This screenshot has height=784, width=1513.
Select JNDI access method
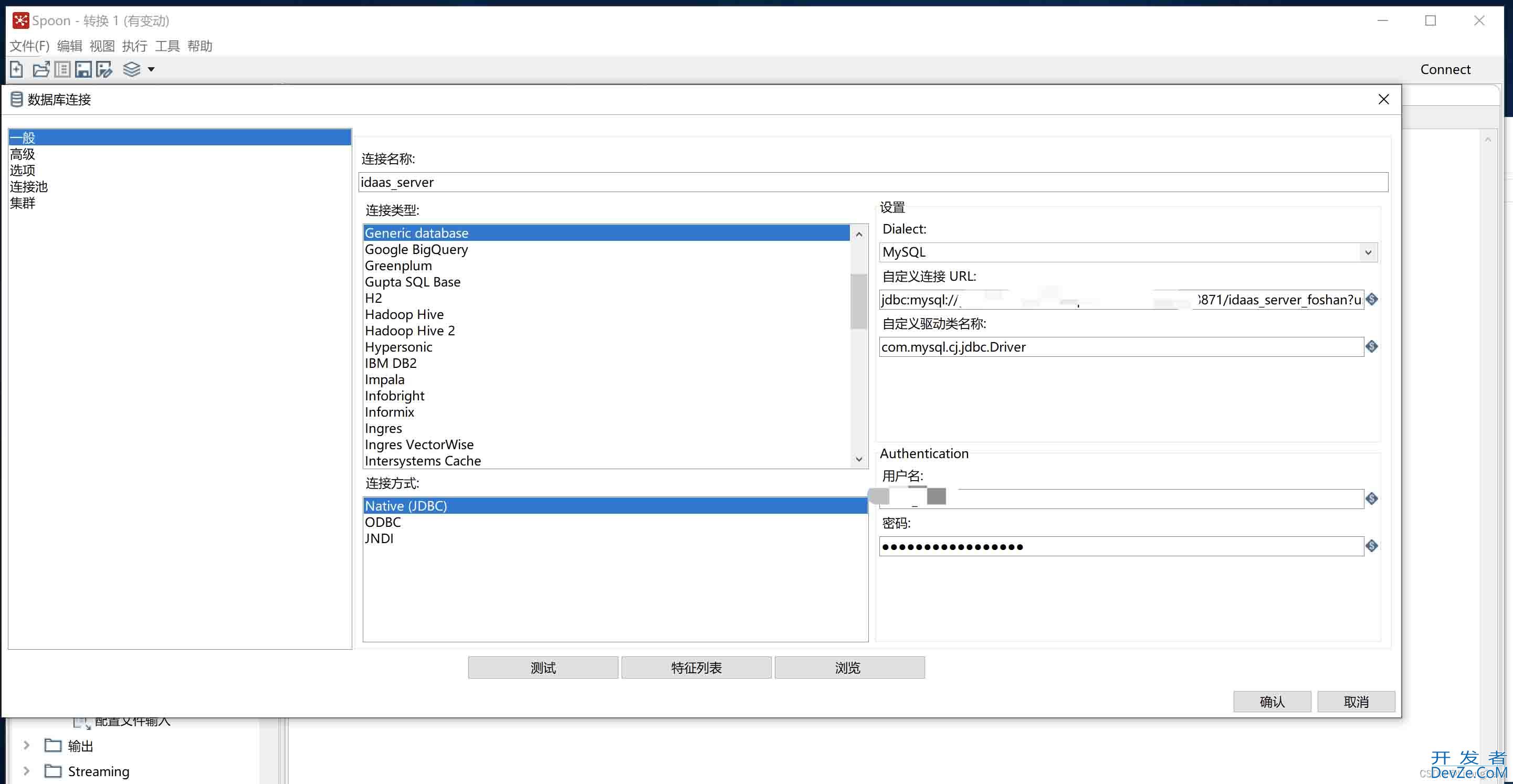[x=615, y=538]
